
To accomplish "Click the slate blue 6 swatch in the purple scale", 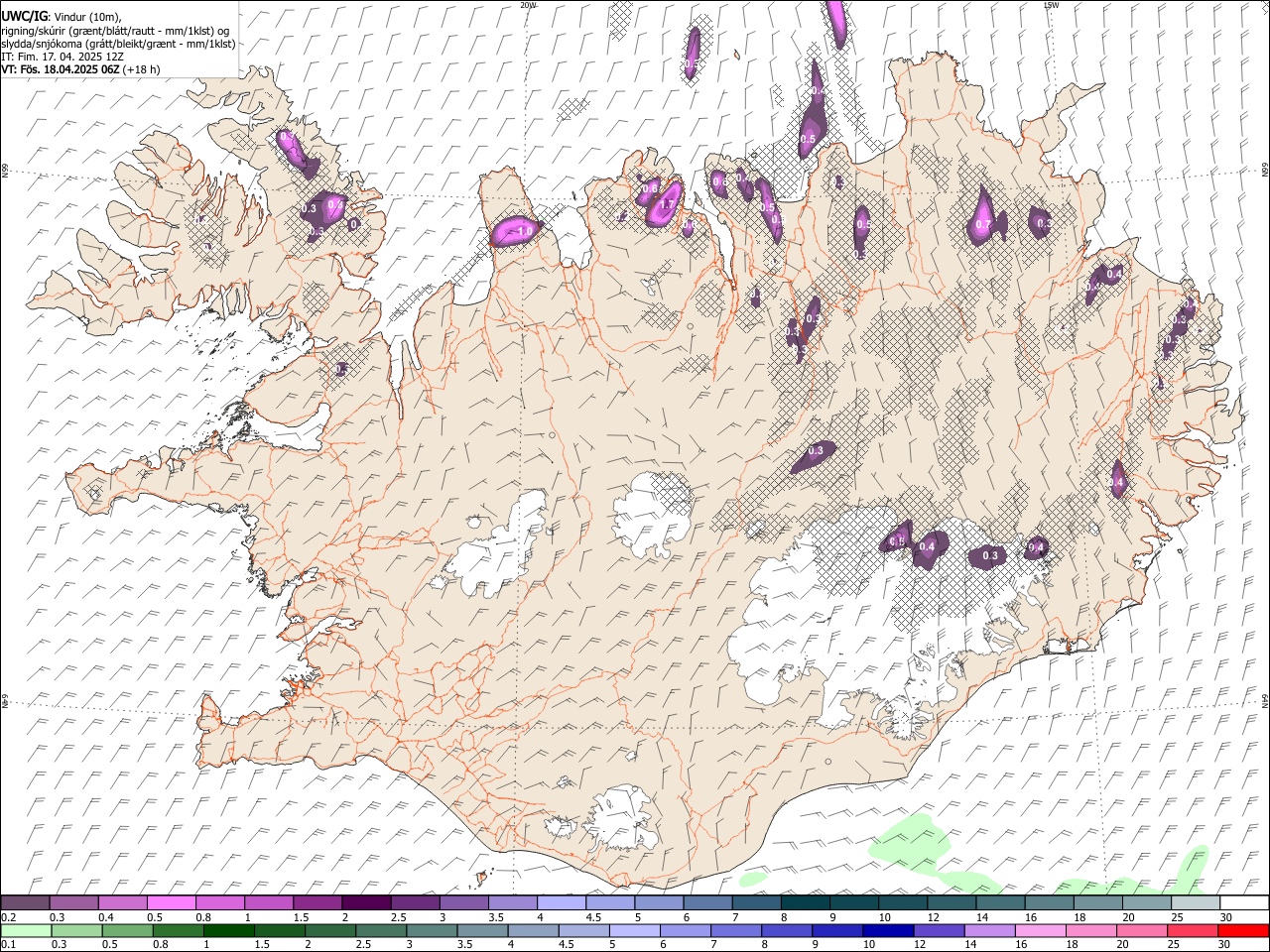I will [707, 902].
